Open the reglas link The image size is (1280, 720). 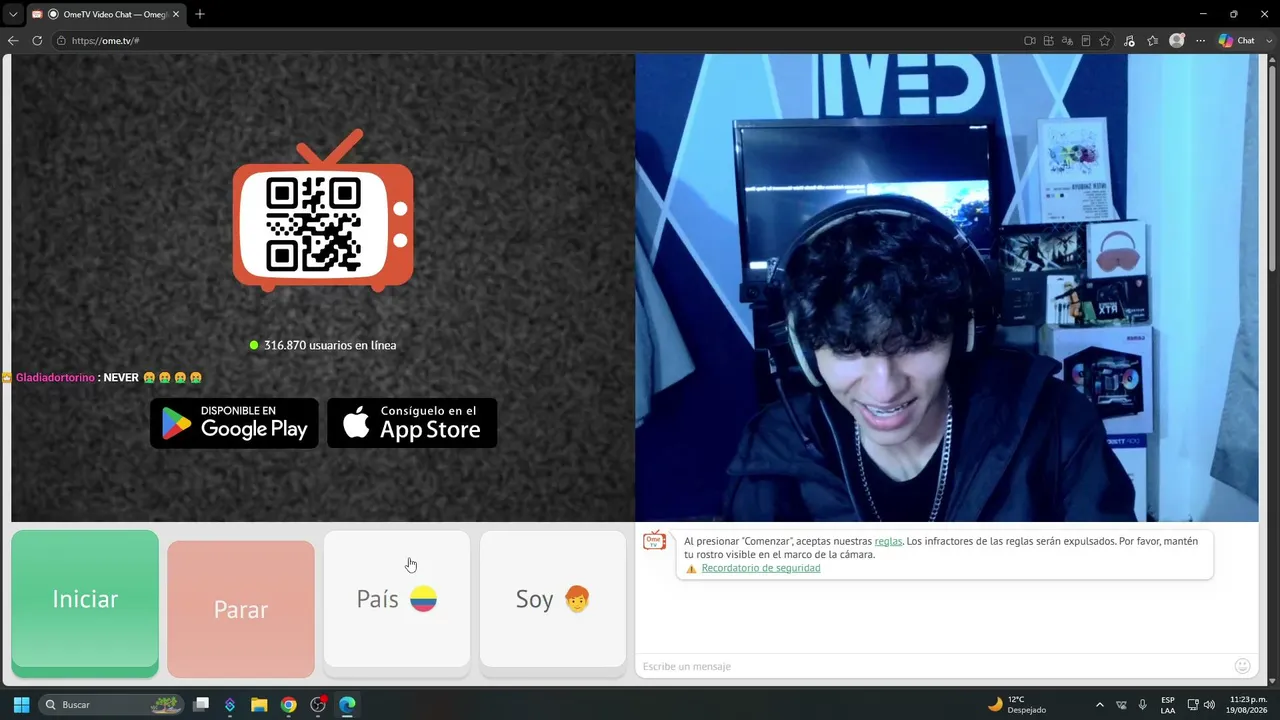pyautogui.click(x=888, y=541)
